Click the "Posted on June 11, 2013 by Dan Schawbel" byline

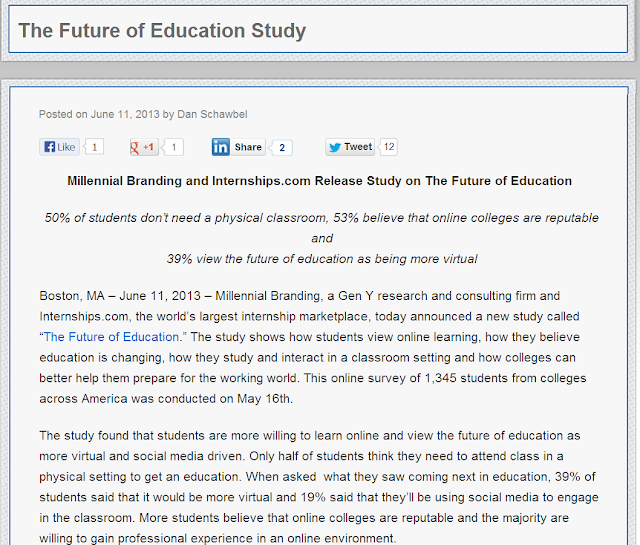(x=143, y=114)
